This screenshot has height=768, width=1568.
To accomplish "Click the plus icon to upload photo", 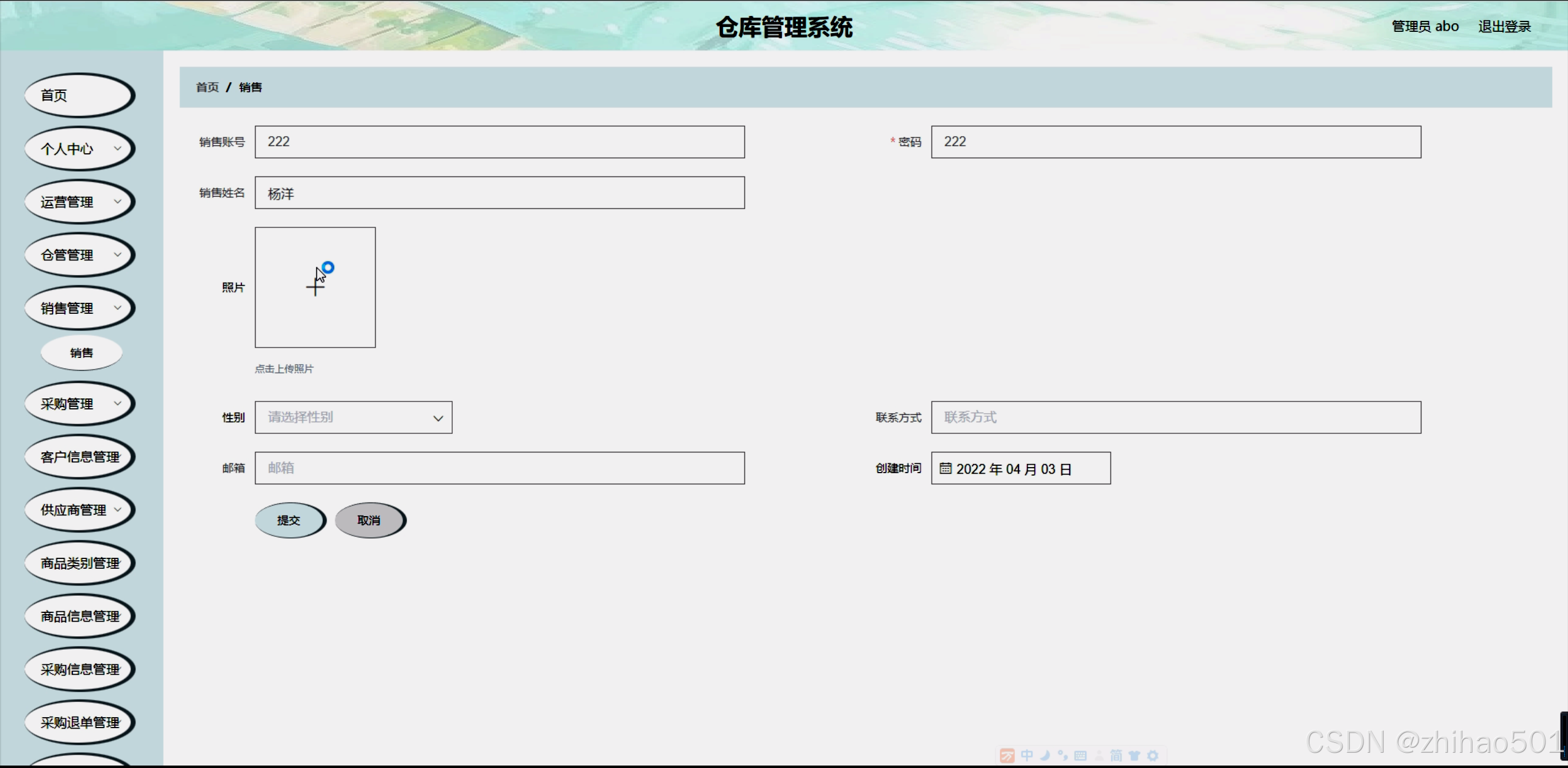I will [315, 287].
